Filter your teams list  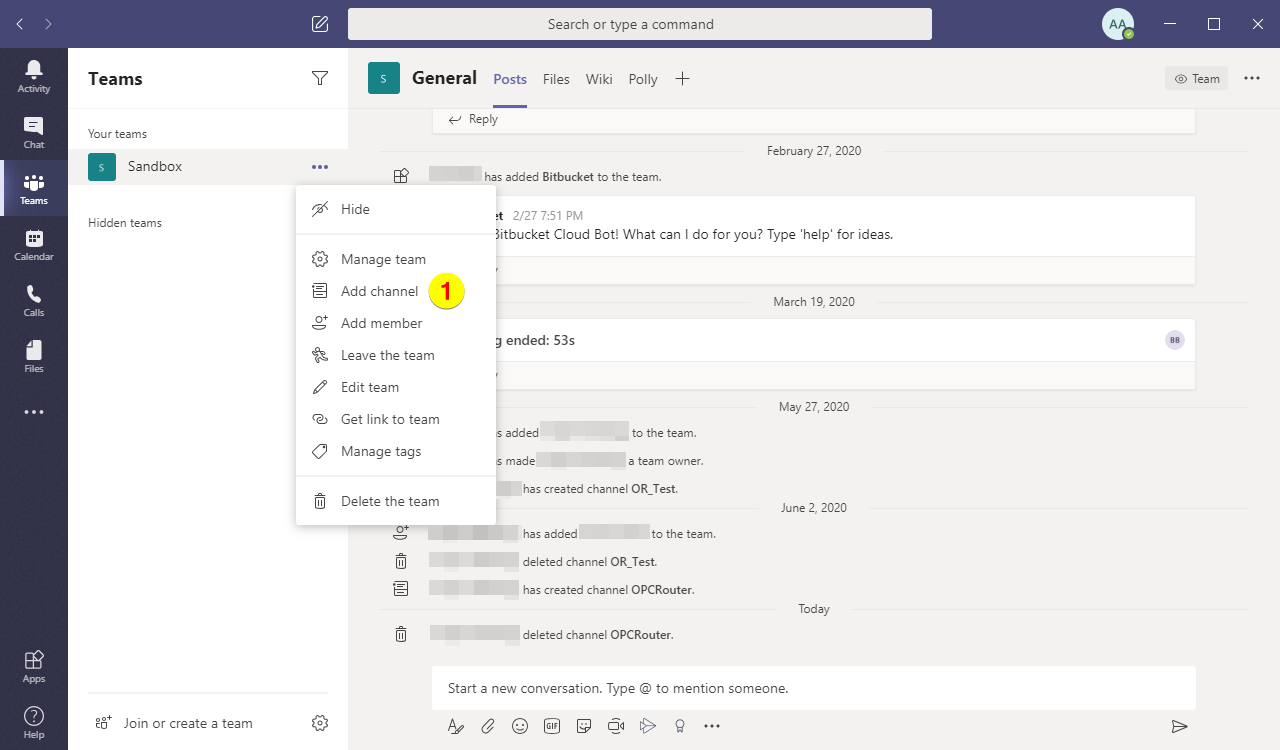coord(320,77)
